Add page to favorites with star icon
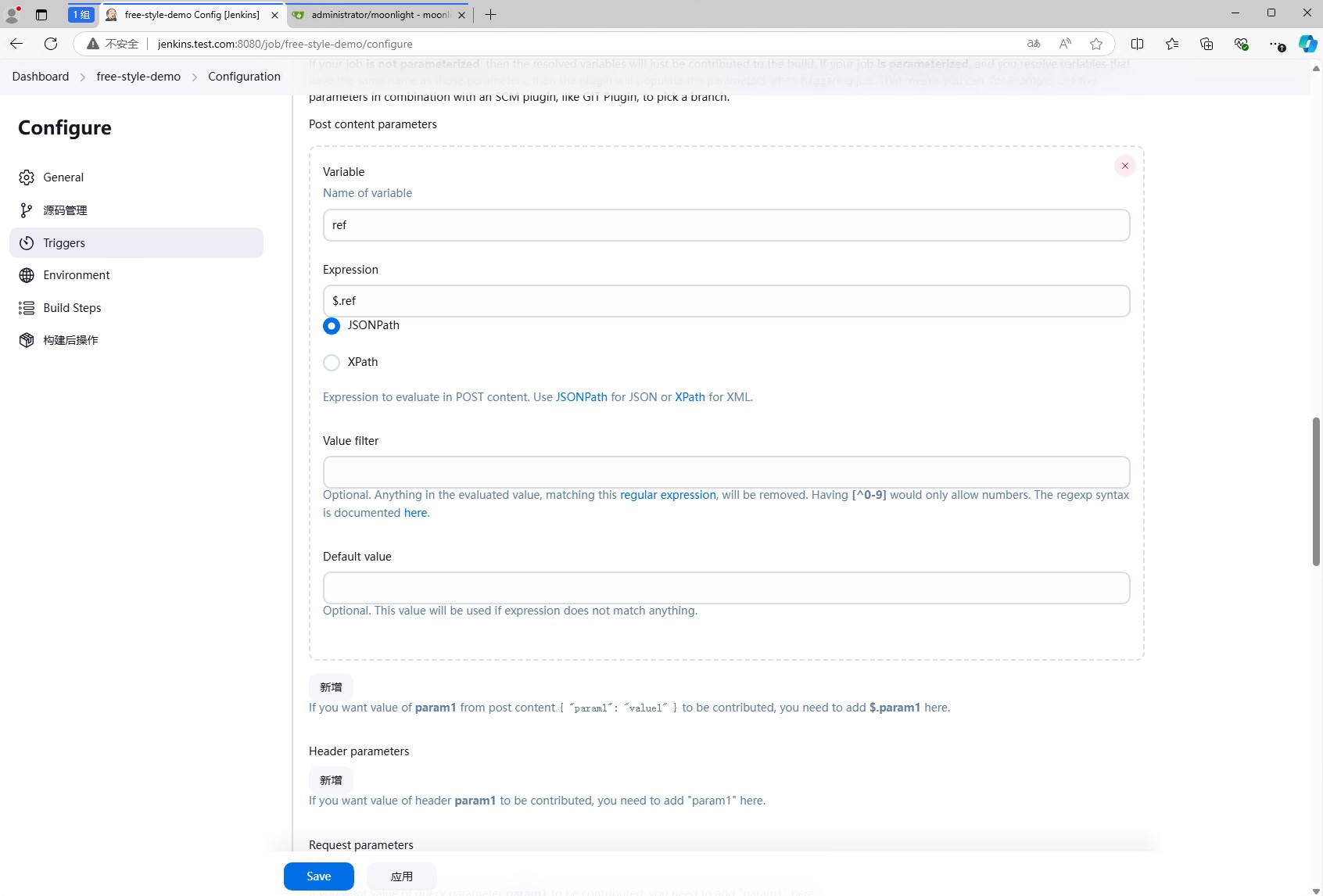Viewport: 1323px width, 896px height. [x=1096, y=44]
